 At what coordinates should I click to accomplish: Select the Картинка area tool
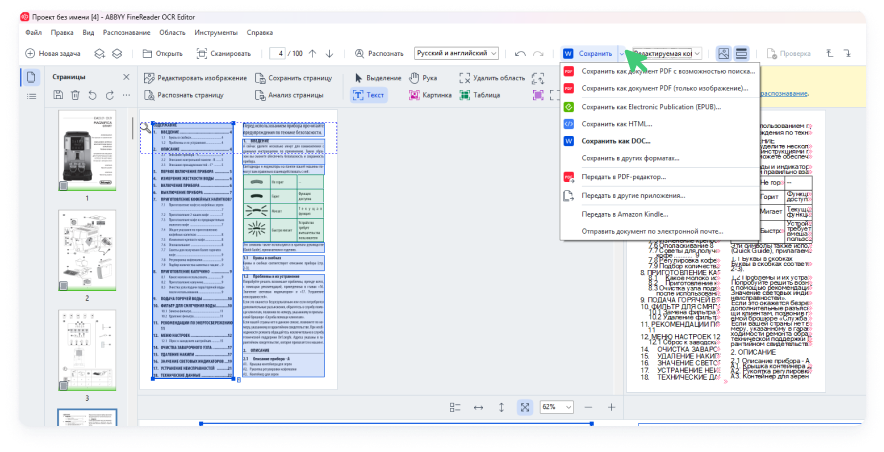(x=430, y=95)
